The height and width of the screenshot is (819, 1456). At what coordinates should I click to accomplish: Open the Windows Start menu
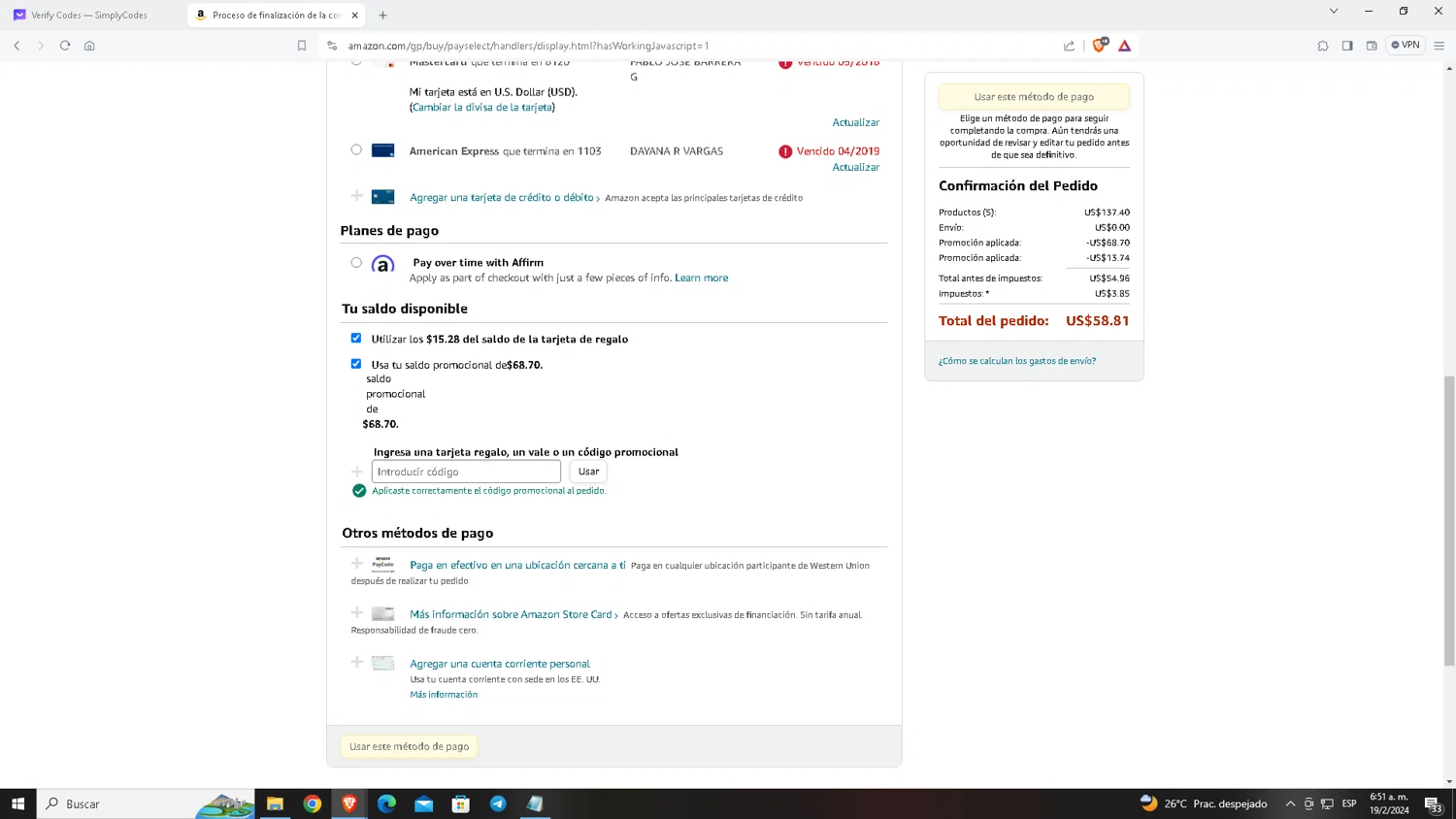[x=17, y=803]
